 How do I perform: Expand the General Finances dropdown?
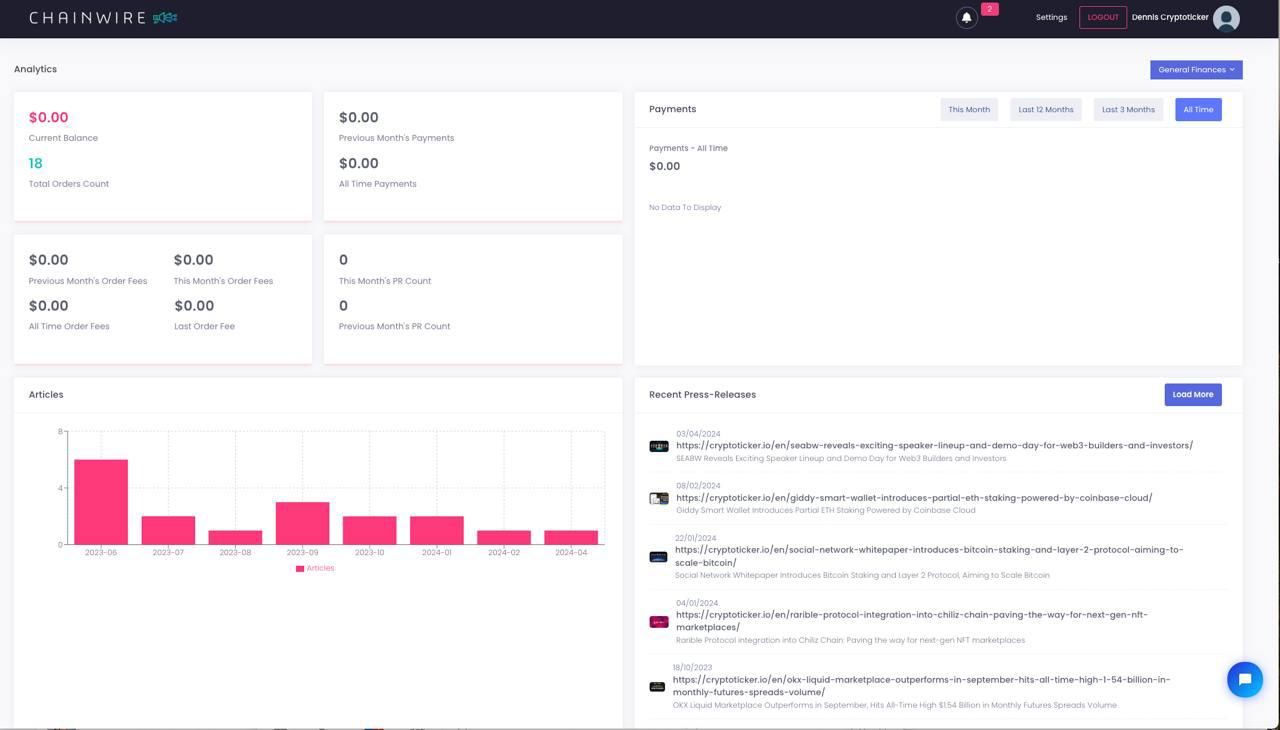coord(1196,70)
